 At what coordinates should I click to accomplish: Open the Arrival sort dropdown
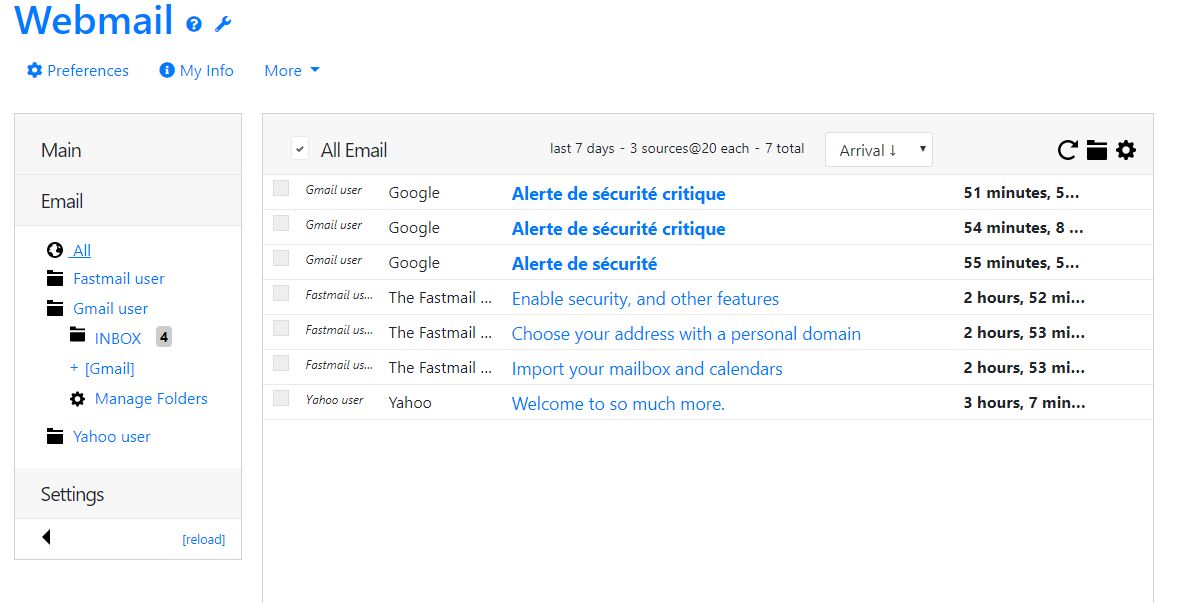click(878, 150)
